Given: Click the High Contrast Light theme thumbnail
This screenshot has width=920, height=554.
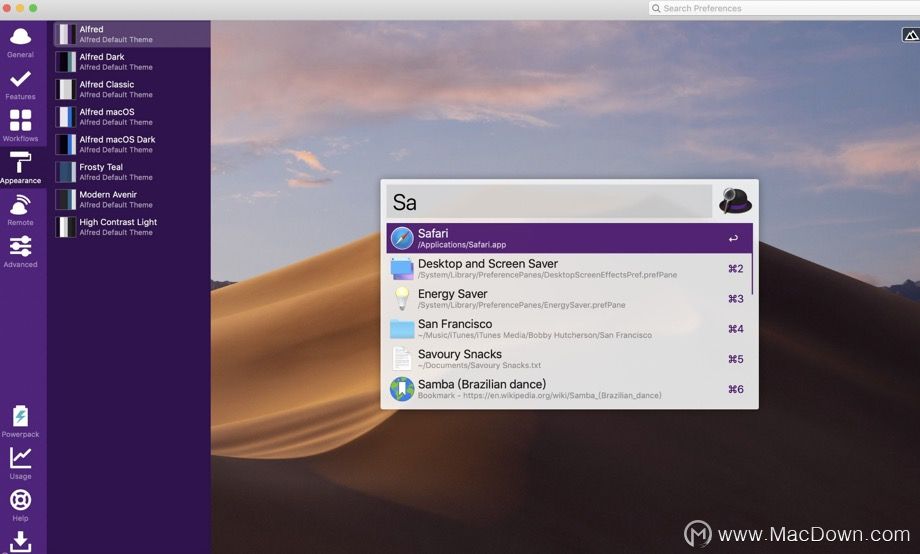Looking at the screenshot, I should (66, 227).
